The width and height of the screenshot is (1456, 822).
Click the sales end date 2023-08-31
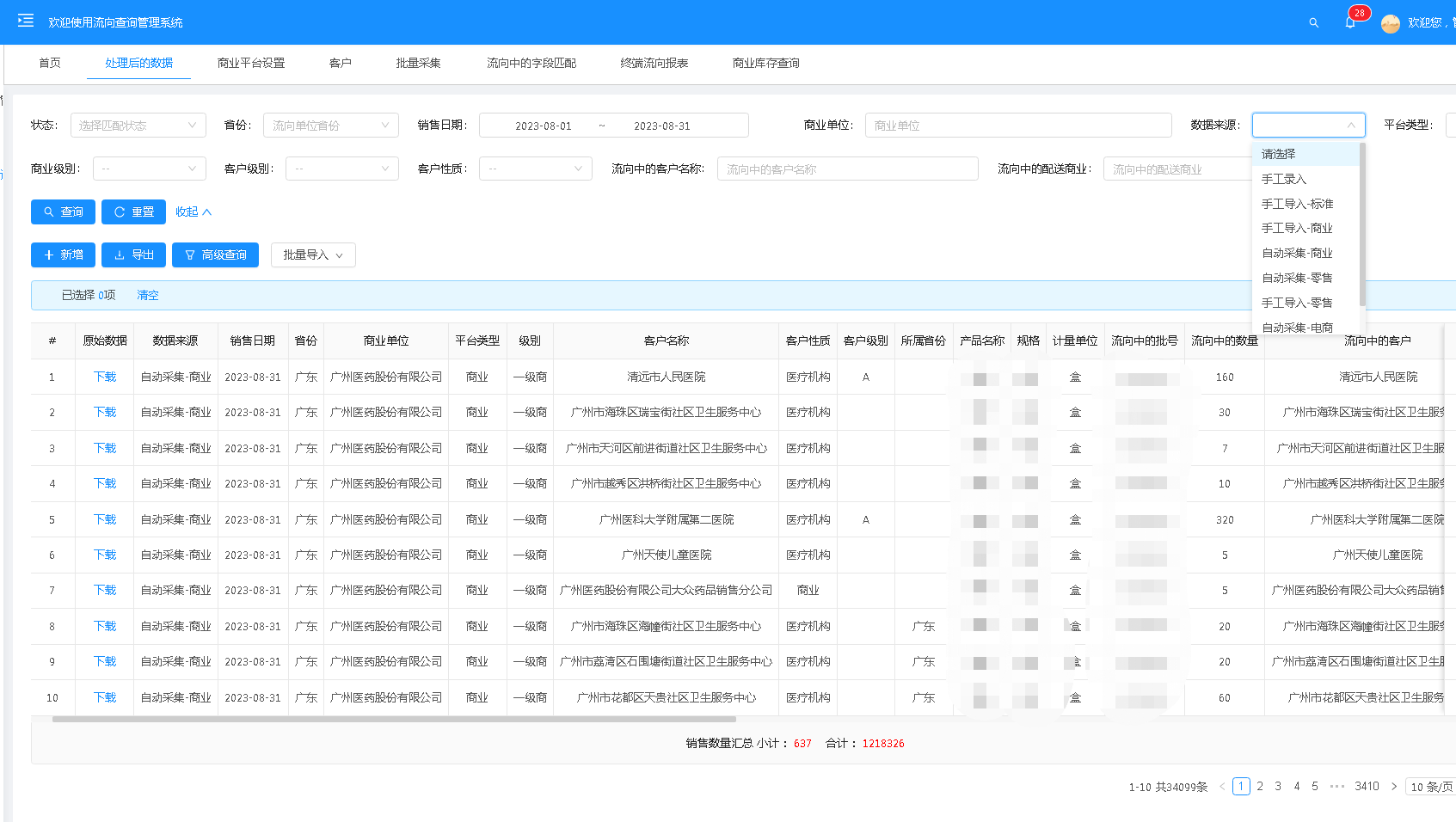coord(662,126)
